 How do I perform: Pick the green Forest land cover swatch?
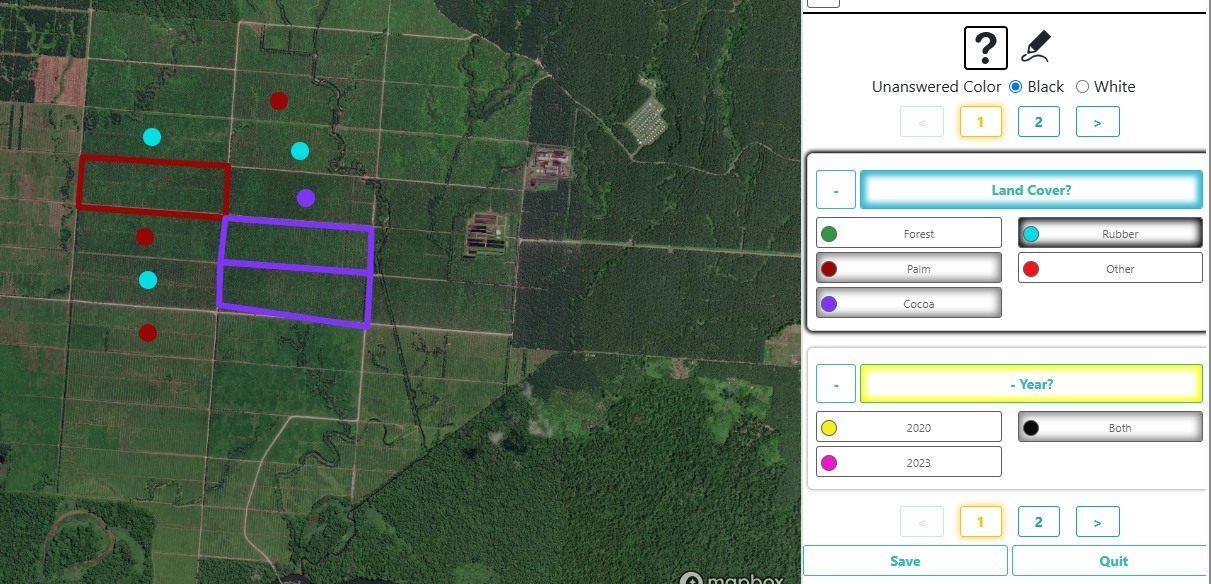pos(829,234)
